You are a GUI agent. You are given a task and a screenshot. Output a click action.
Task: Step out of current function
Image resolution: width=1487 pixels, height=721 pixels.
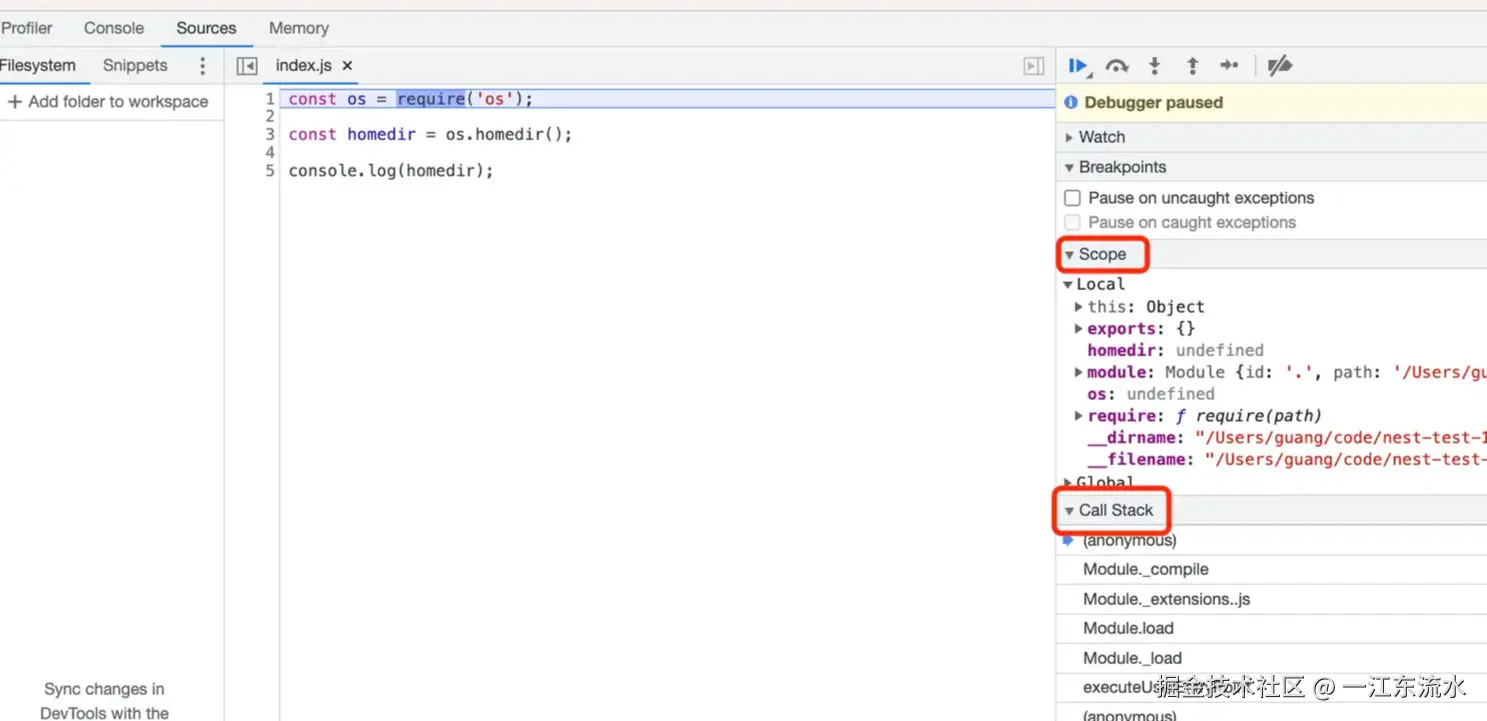[x=1192, y=66]
